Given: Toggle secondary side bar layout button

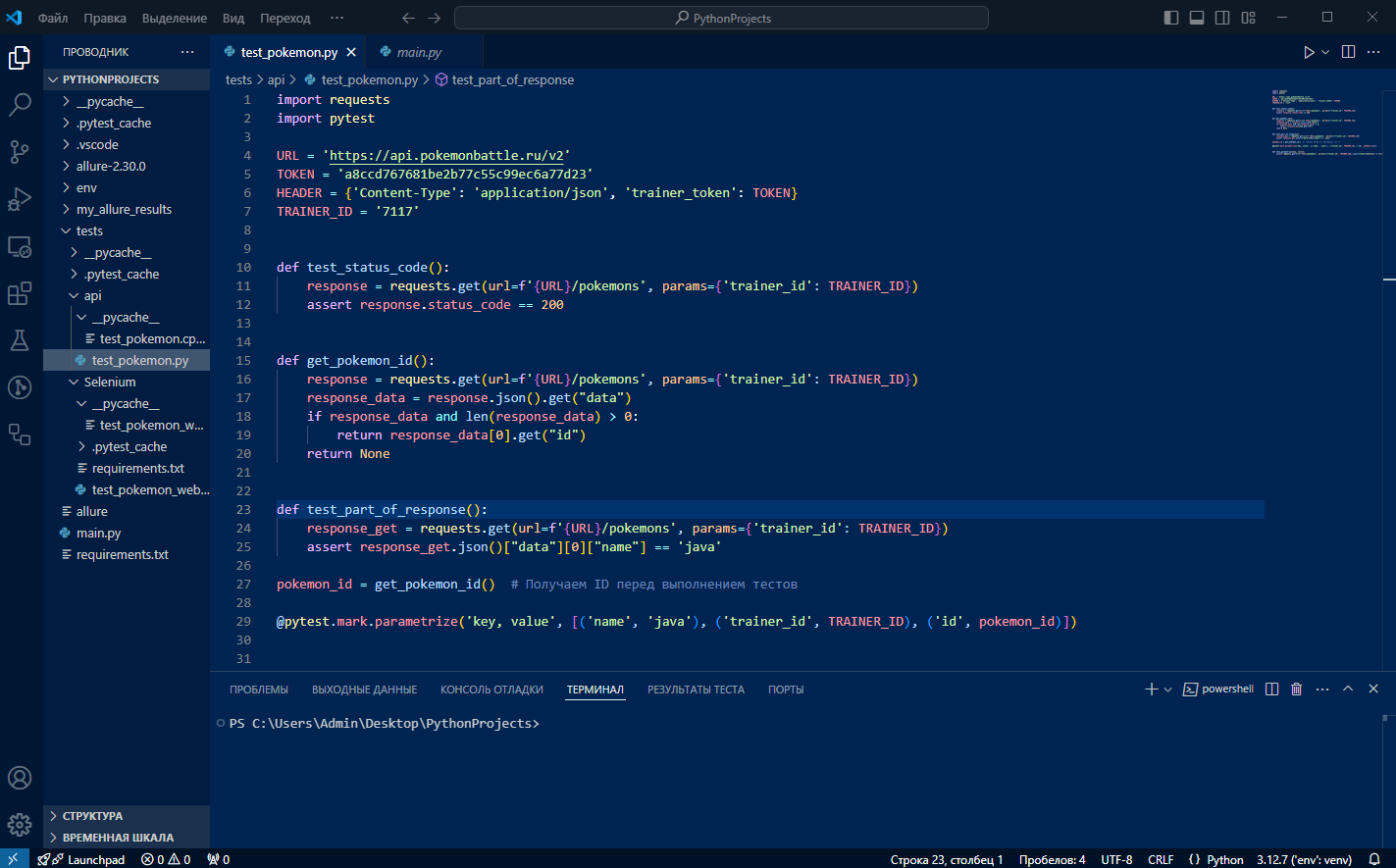Looking at the screenshot, I should point(1222,18).
